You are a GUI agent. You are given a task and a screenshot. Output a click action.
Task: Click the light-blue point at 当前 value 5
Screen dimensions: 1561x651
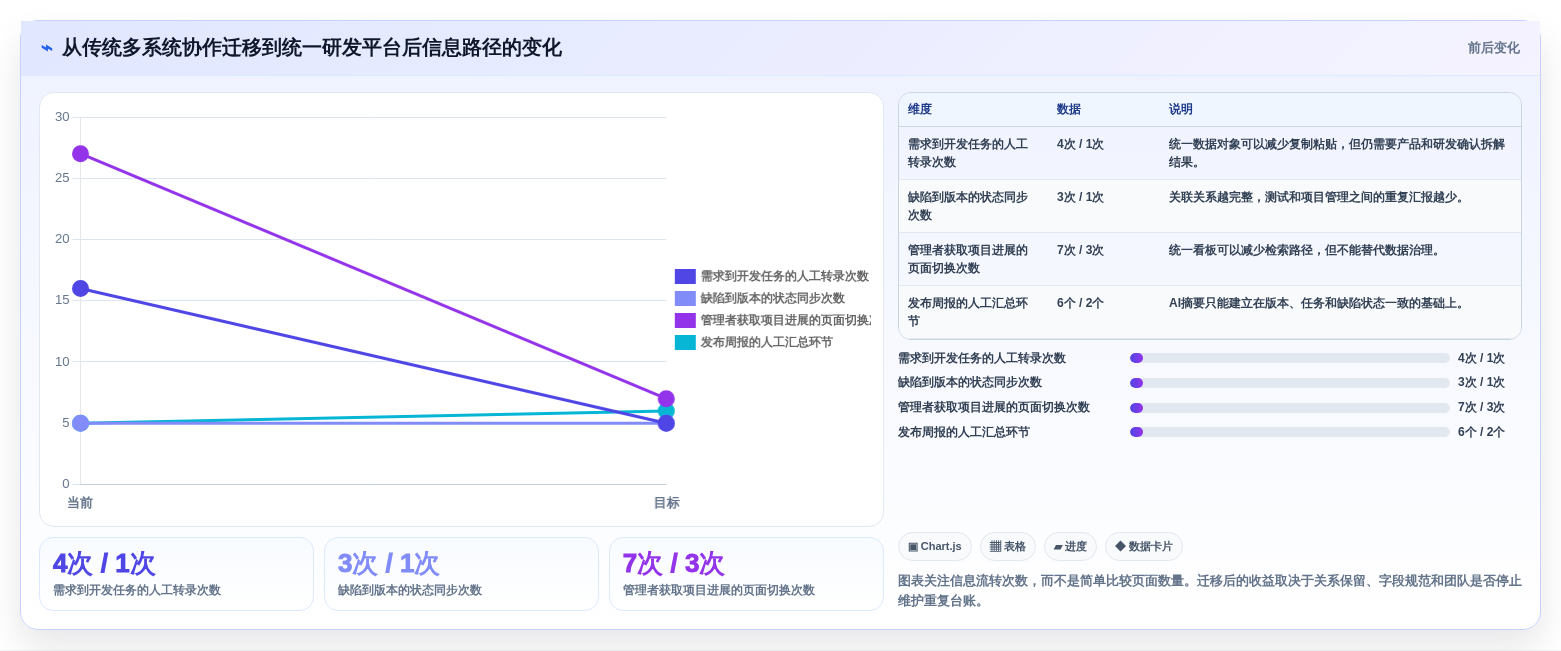click(81, 423)
